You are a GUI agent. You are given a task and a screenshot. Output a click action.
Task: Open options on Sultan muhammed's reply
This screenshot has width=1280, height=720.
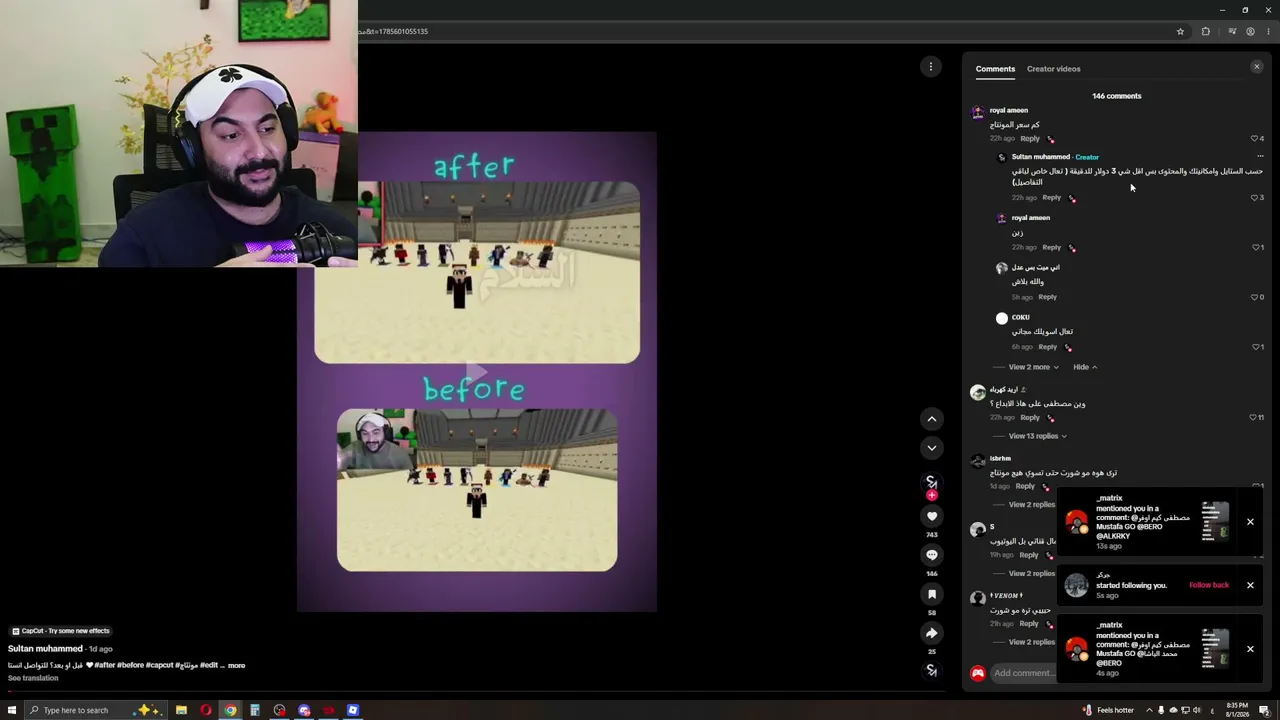1260,157
